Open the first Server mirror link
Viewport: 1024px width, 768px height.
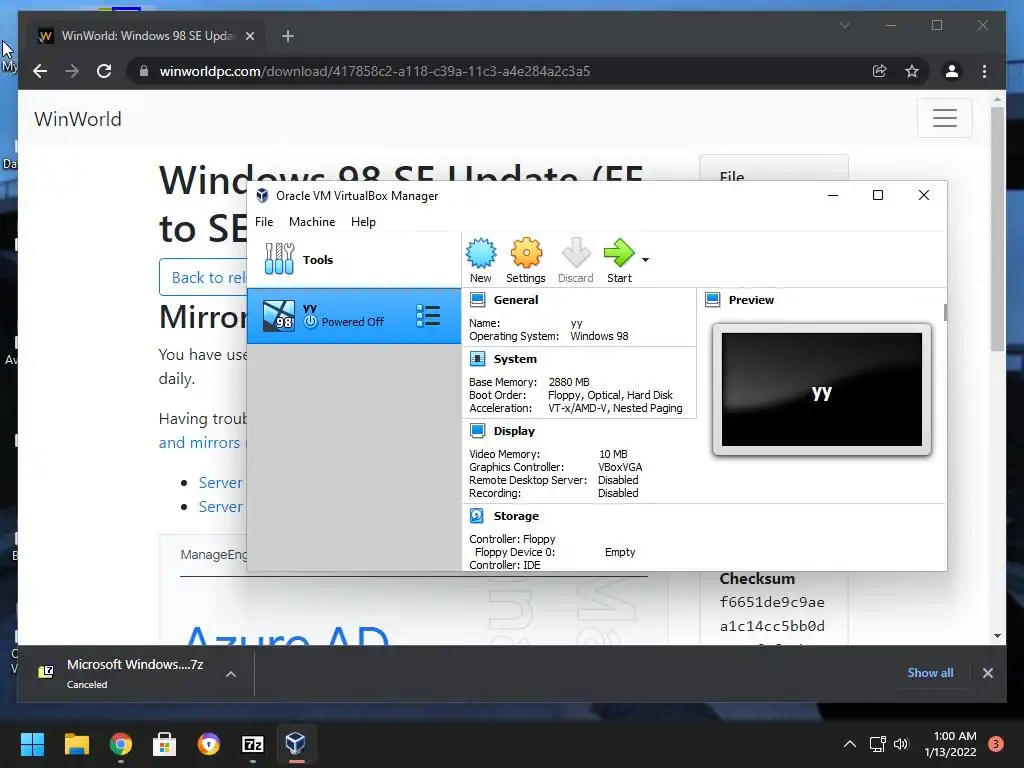[x=220, y=483]
